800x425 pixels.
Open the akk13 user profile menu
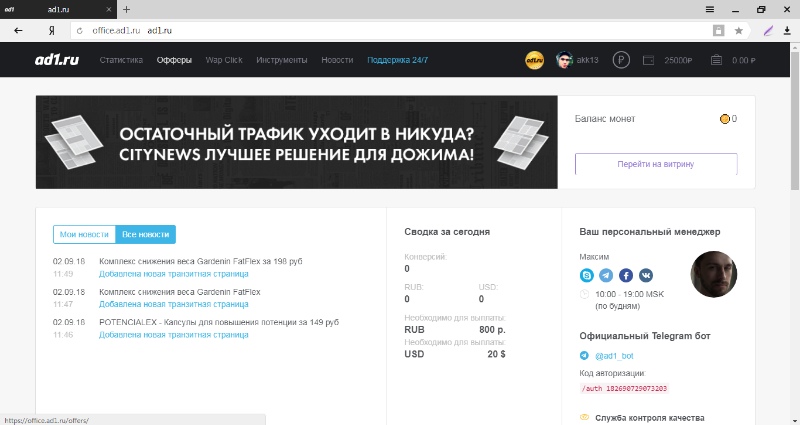[579, 60]
